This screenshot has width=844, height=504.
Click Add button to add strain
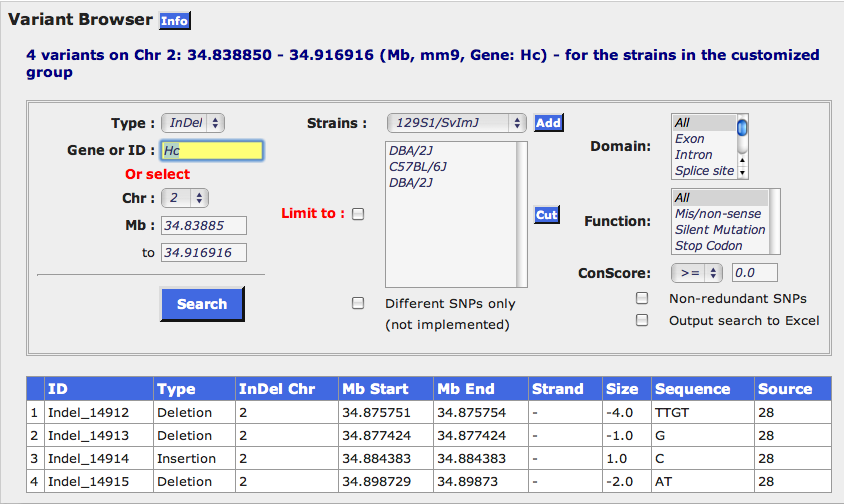point(548,123)
